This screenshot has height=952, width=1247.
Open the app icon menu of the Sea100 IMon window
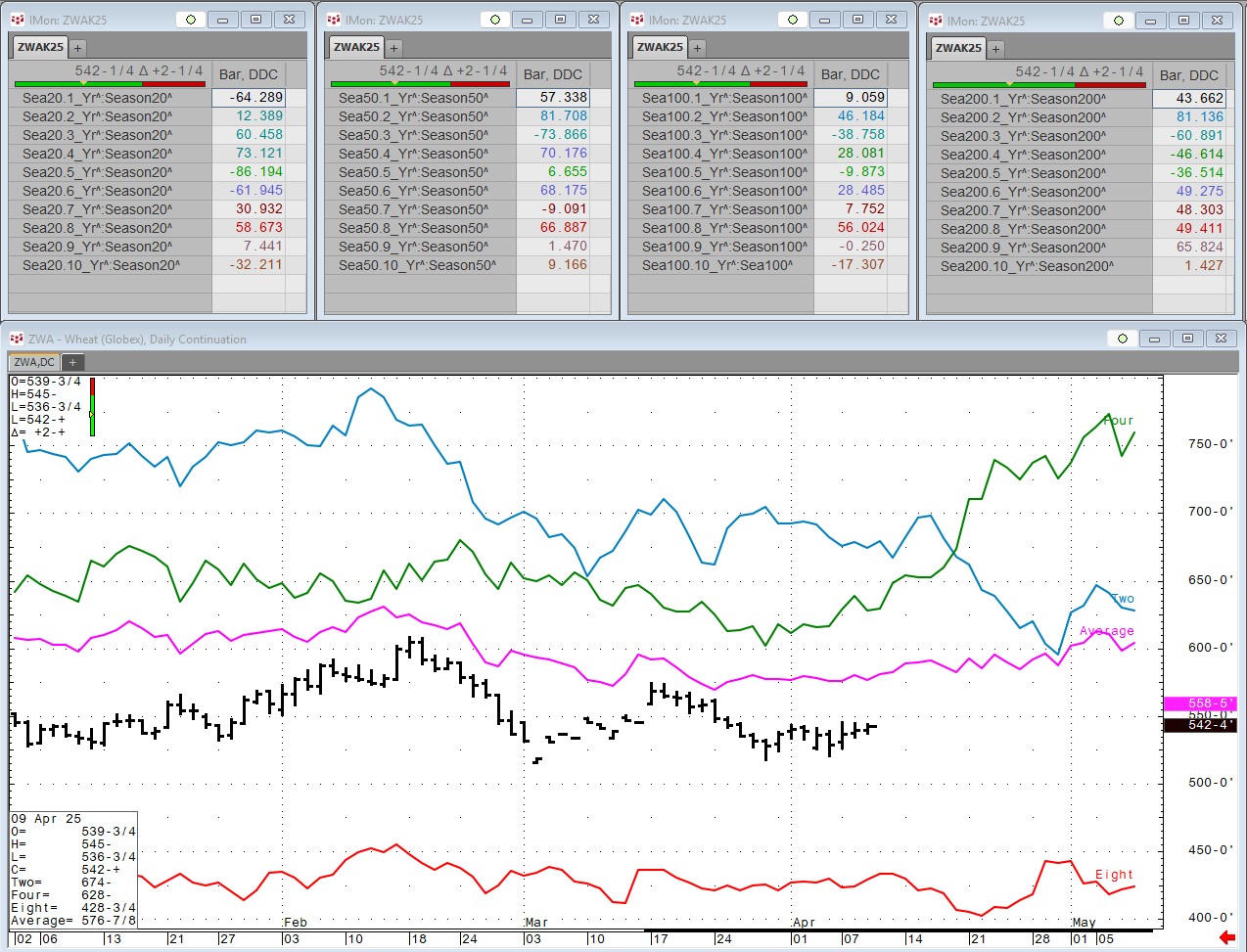(x=636, y=20)
